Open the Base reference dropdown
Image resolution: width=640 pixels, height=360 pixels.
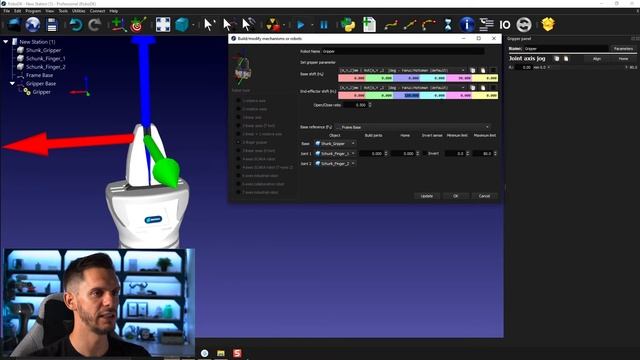(x=413, y=127)
